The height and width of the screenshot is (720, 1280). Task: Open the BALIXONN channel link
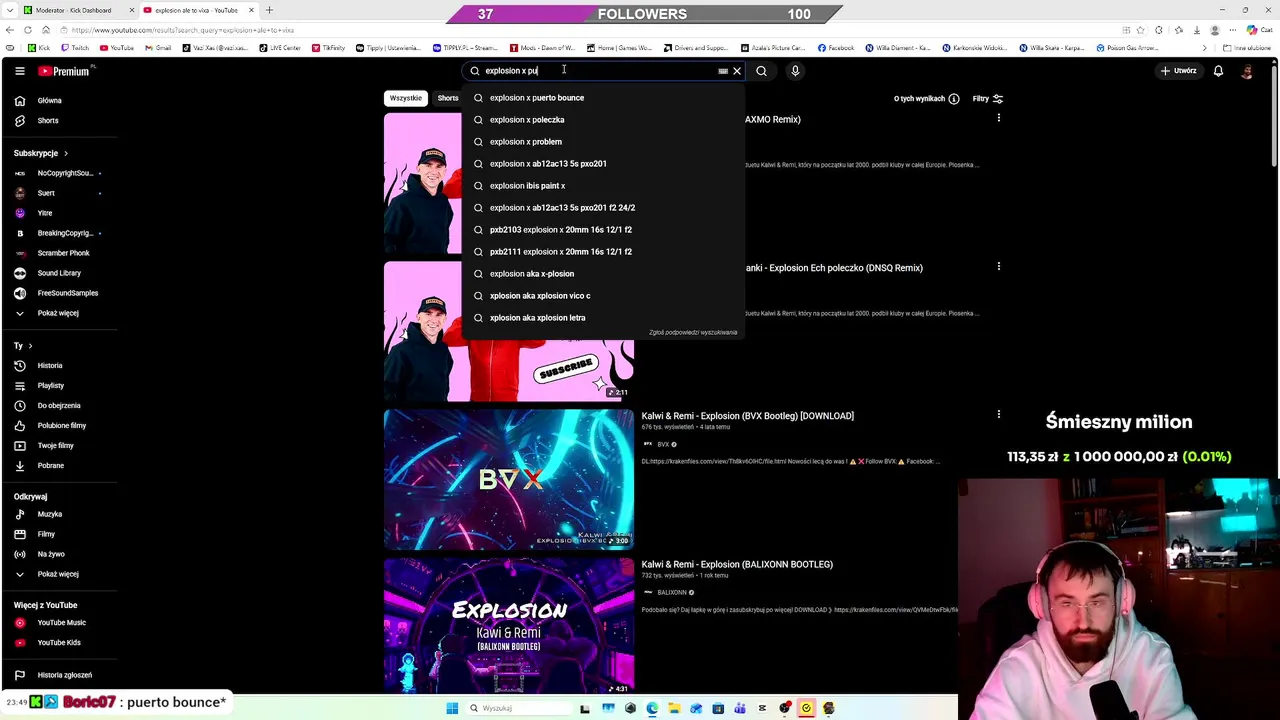pyautogui.click(x=671, y=593)
